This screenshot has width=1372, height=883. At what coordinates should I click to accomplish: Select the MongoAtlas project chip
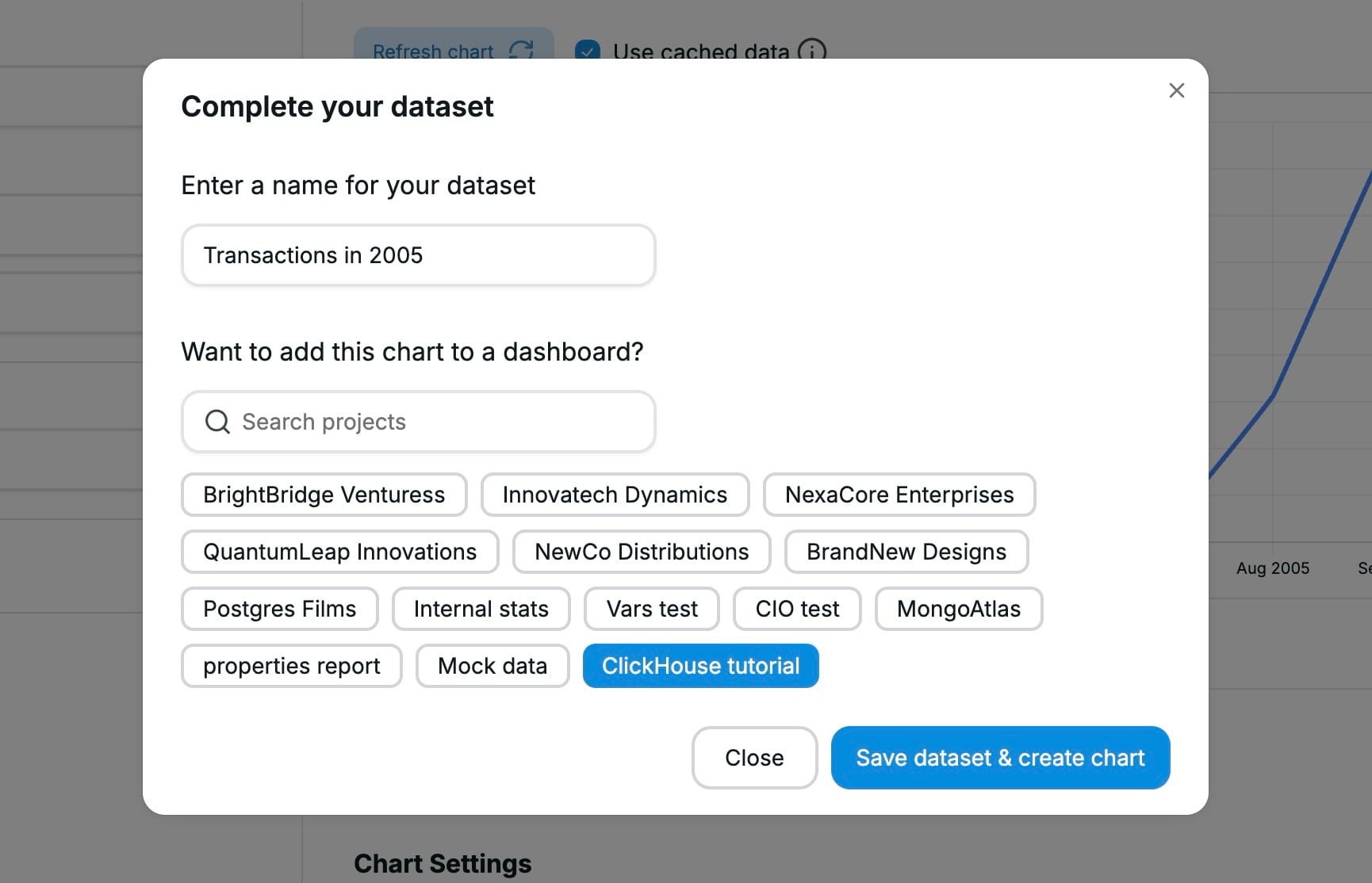click(958, 609)
